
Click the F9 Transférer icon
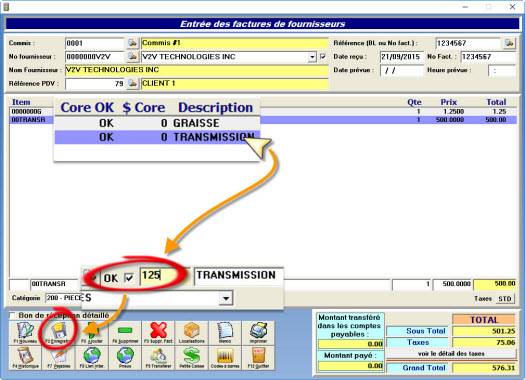point(158,358)
